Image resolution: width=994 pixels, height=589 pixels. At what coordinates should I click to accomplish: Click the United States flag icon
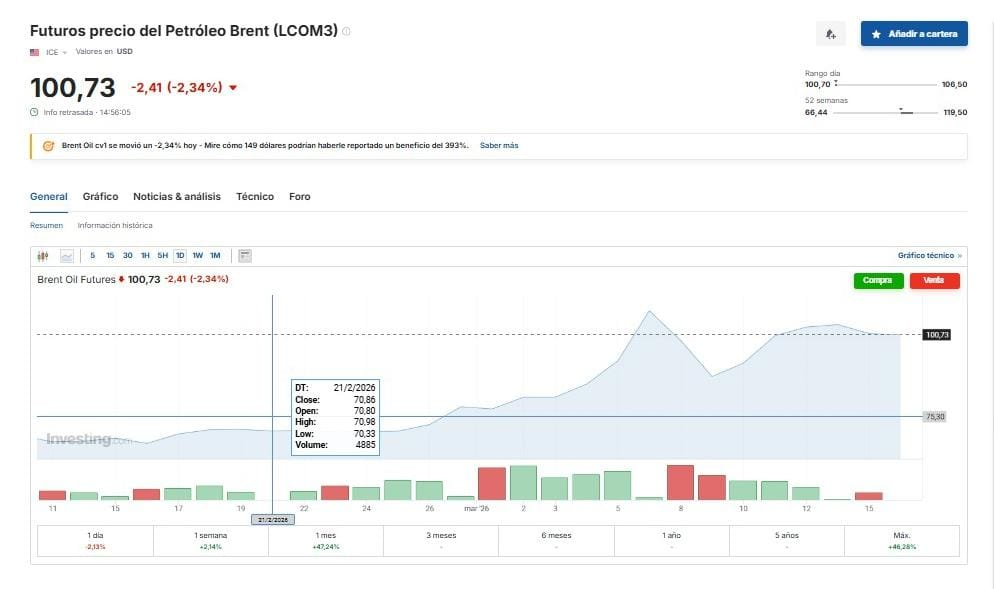click(35, 52)
